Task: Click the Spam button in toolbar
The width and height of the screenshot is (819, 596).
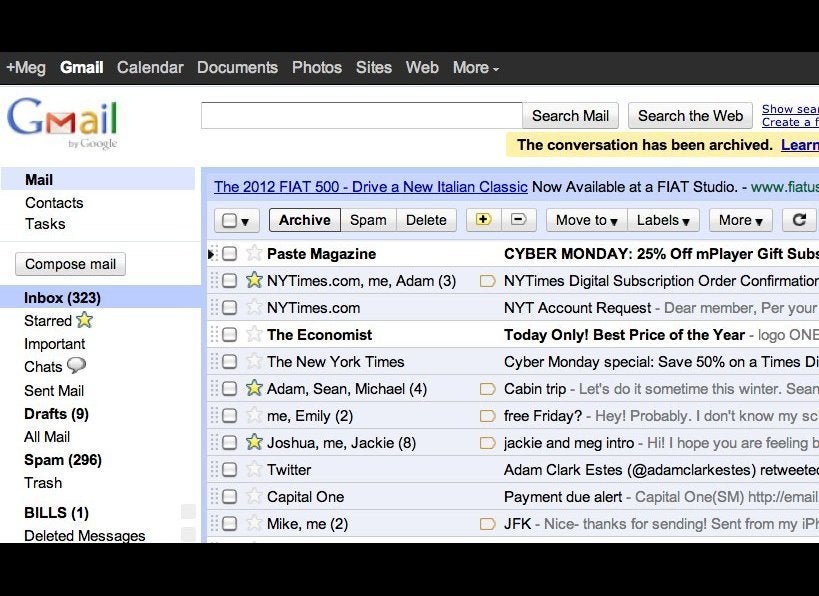Action: 368,220
